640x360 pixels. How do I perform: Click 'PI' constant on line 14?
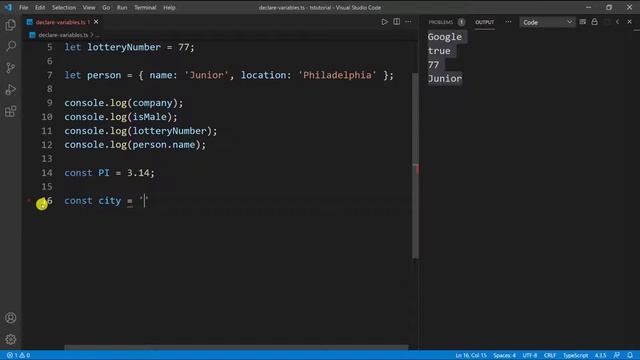(x=104, y=173)
